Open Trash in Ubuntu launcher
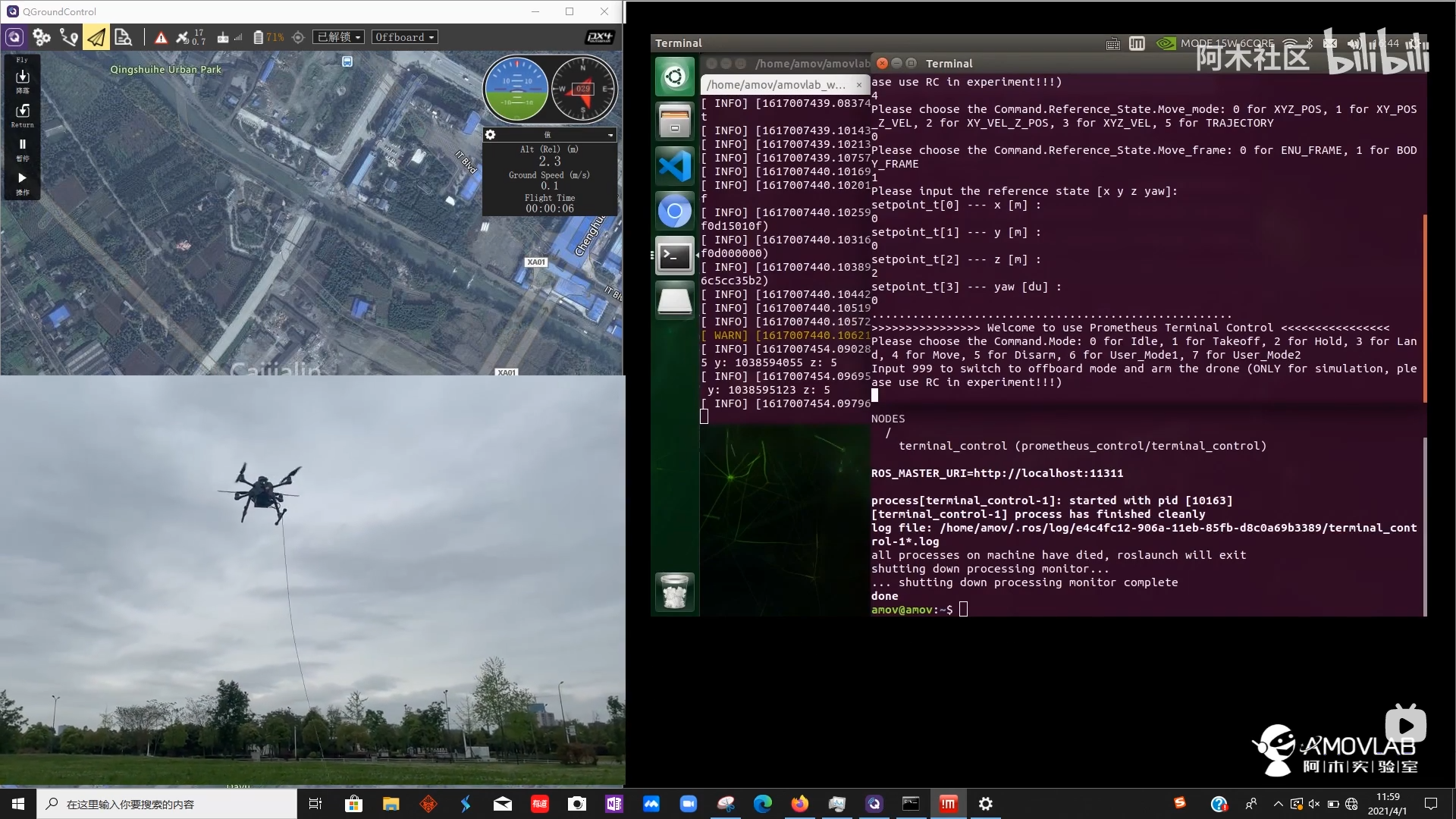The height and width of the screenshot is (819, 1456). [x=674, y=591]
